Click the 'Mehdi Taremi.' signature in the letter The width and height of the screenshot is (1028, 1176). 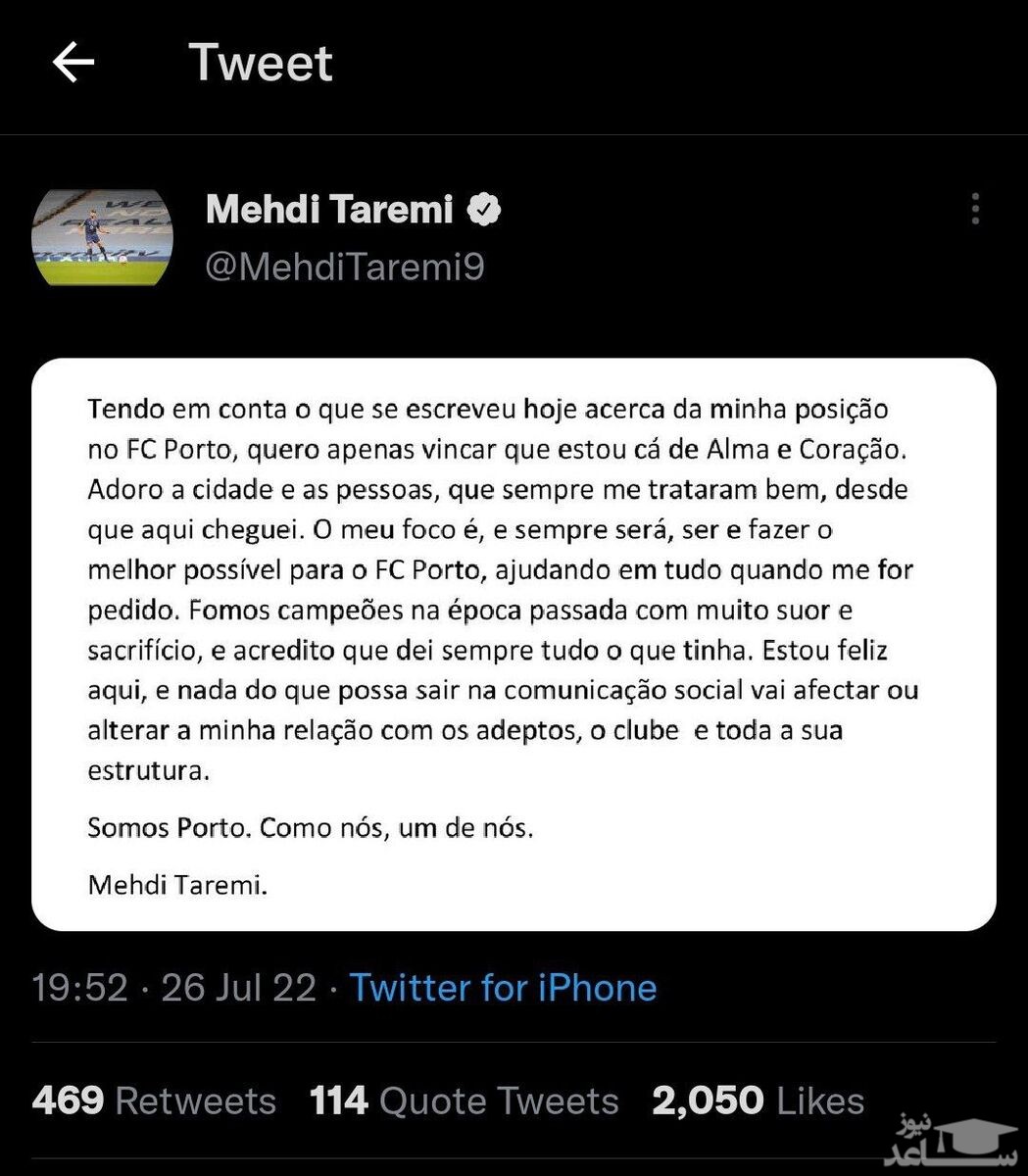[177, 886]
